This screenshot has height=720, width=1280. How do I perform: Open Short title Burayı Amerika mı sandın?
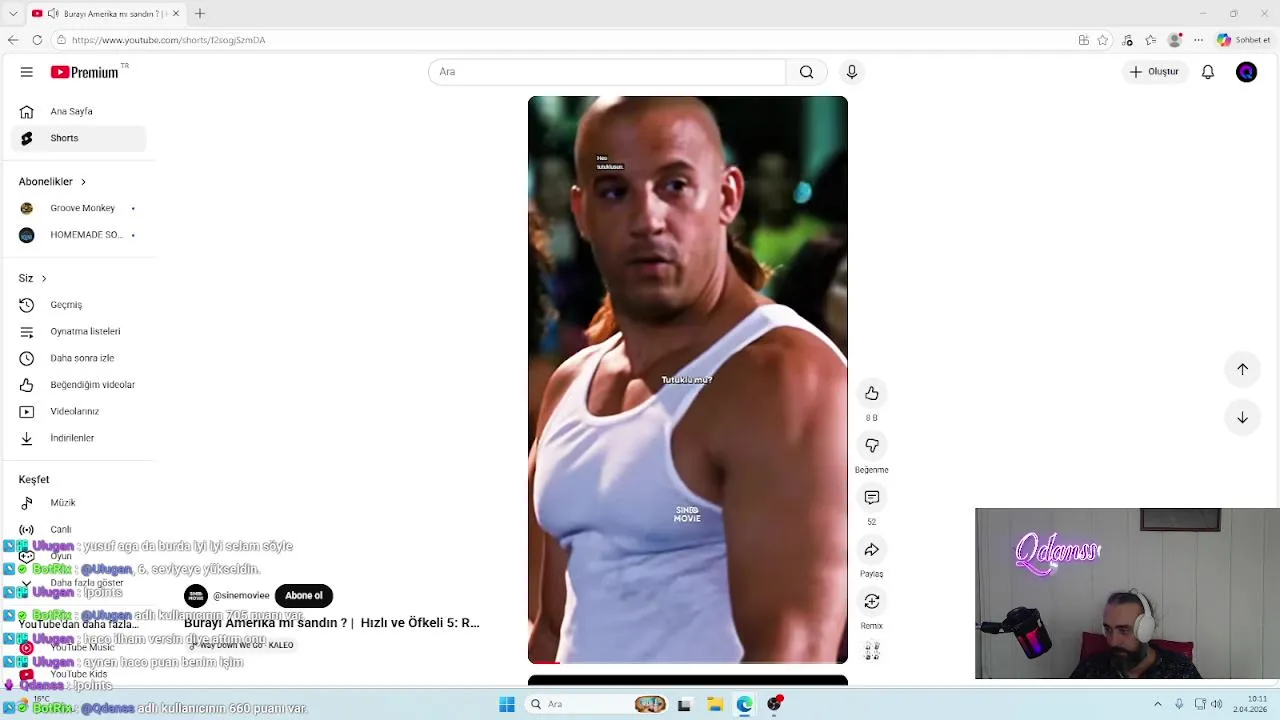point(332,623)
